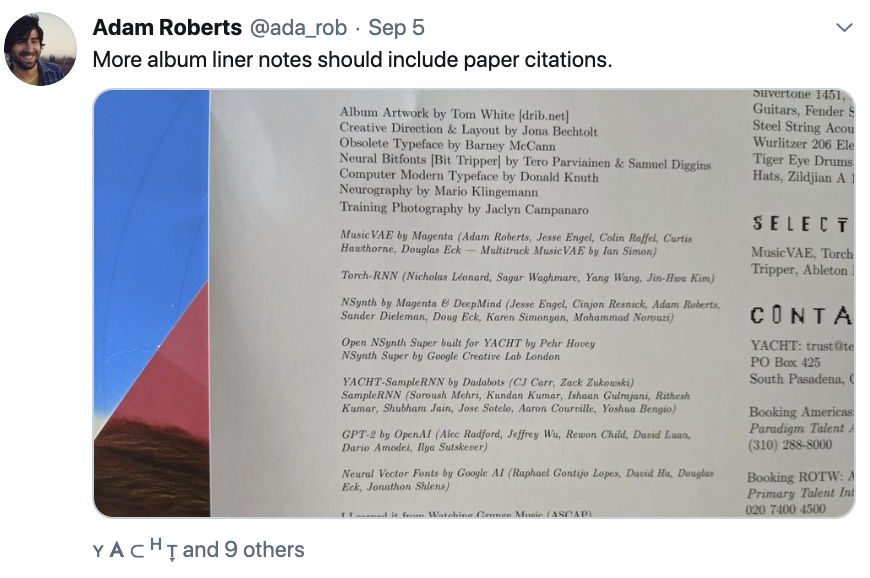Visit the @ada_rob handle link
This screenshot has width=870, height=578.
tap(302, 28)
